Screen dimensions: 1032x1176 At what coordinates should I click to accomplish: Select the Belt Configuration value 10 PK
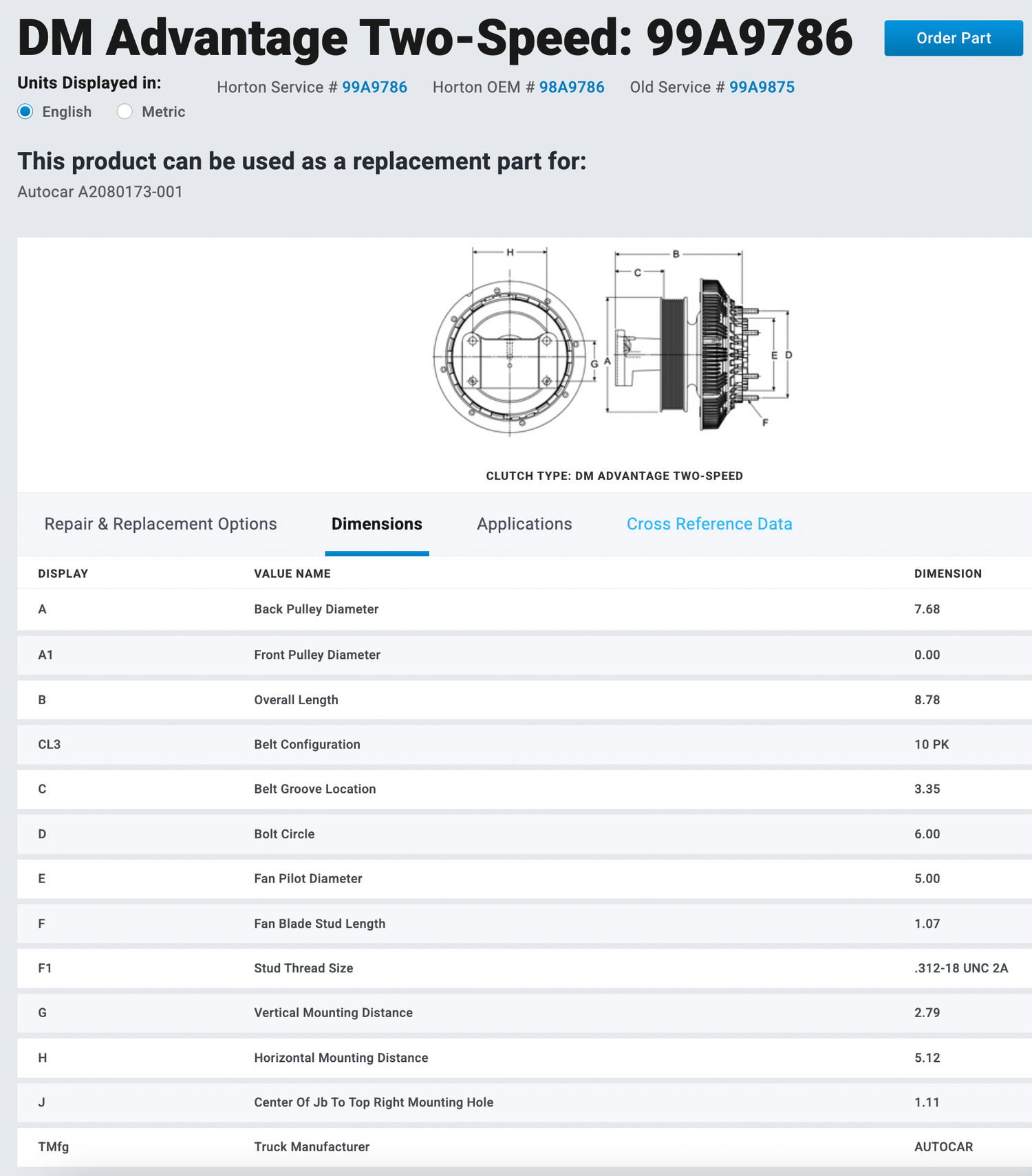(x=932, y=745)
